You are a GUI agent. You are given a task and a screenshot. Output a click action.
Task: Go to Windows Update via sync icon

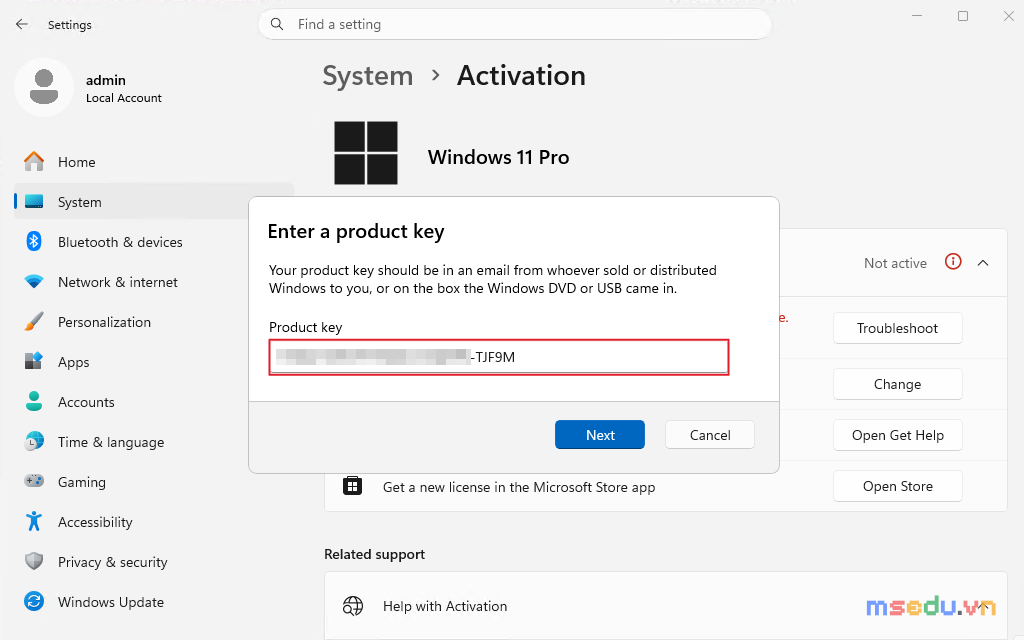[x=34, y=601]
